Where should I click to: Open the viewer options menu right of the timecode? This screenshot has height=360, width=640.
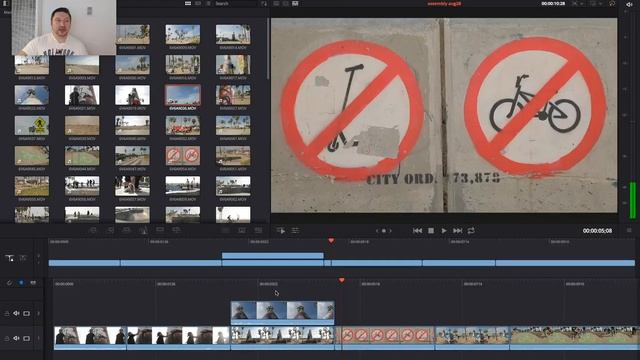[x=629, y=231]
